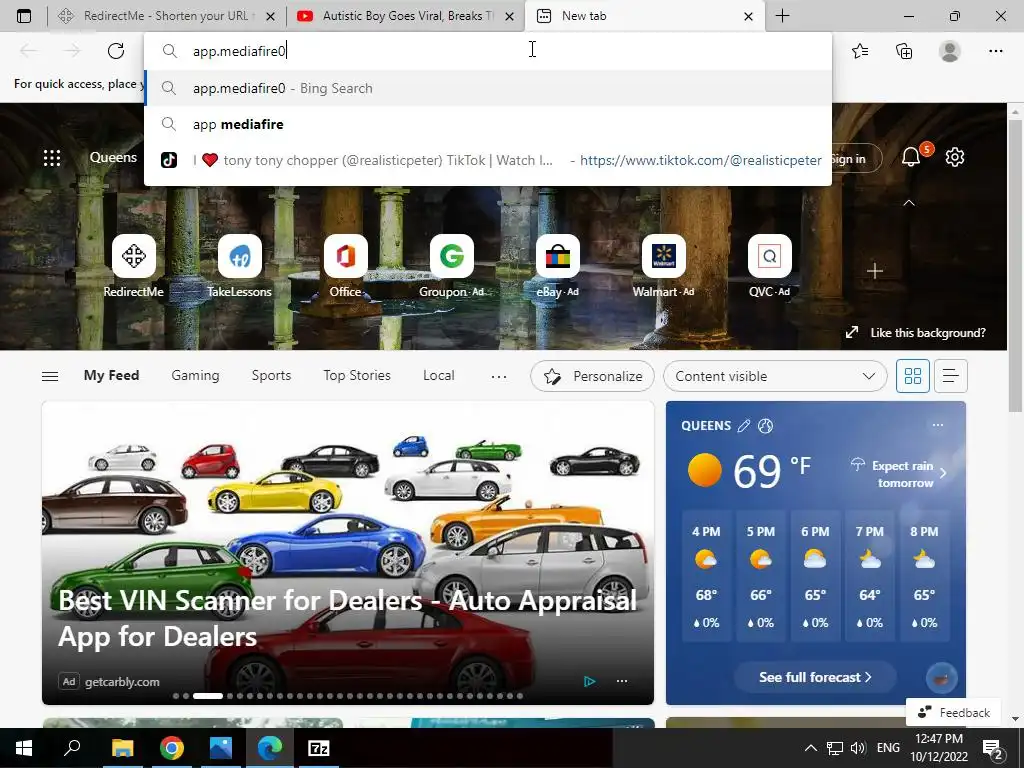Viewport: 1024px width, 768px height.
Task: Open the taskbar volume icon
Action: [858, 748]
